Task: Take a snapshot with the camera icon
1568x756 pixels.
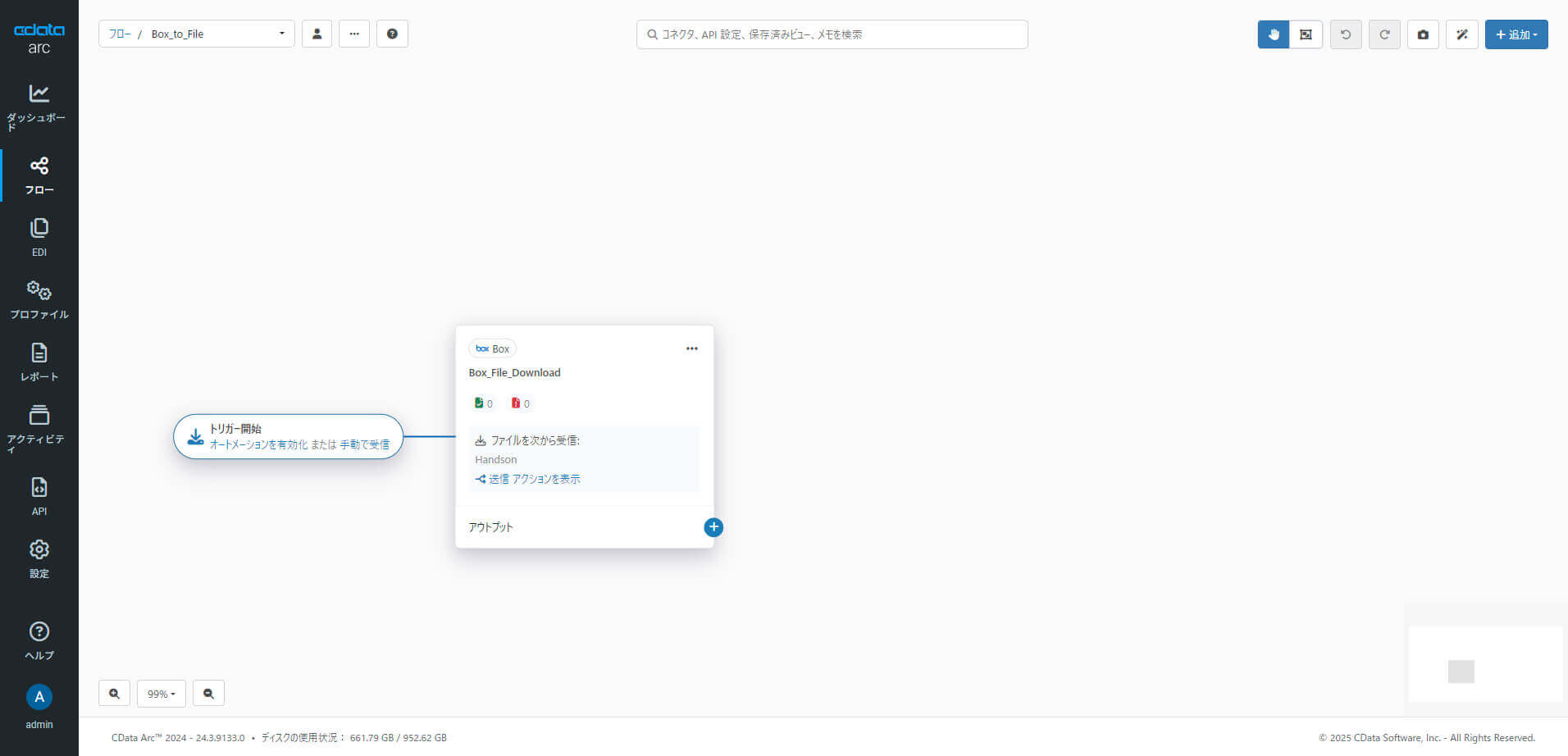Action: (x=1423, y=34)
